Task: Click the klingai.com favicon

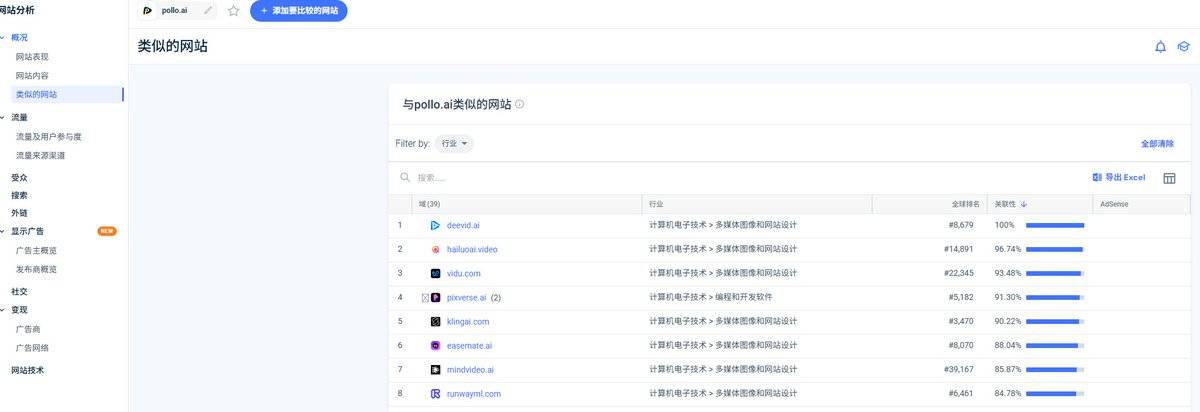Action: [x=436, y=321]
